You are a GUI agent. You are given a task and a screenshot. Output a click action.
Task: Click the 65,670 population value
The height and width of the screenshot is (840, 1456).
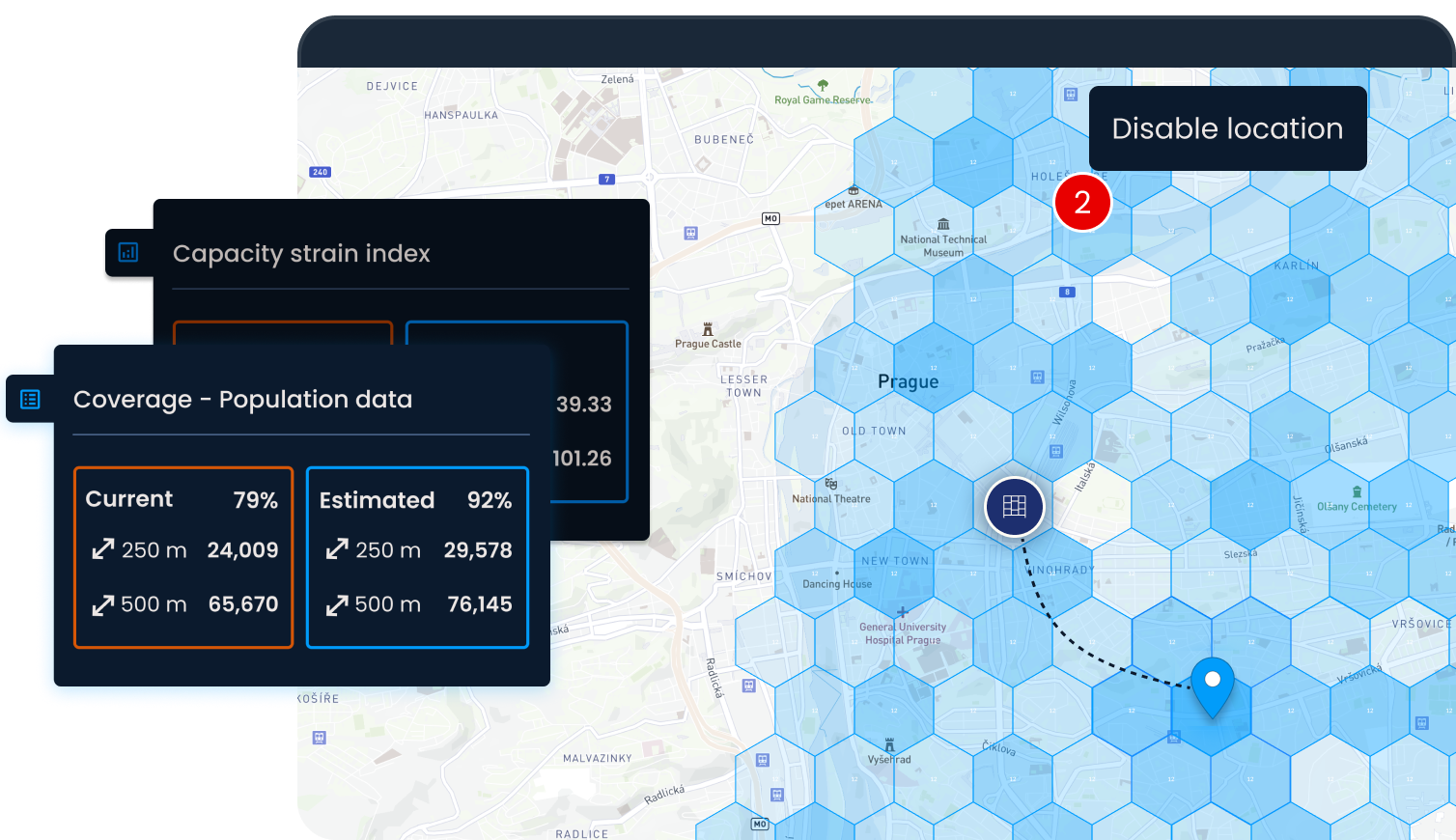243,604
